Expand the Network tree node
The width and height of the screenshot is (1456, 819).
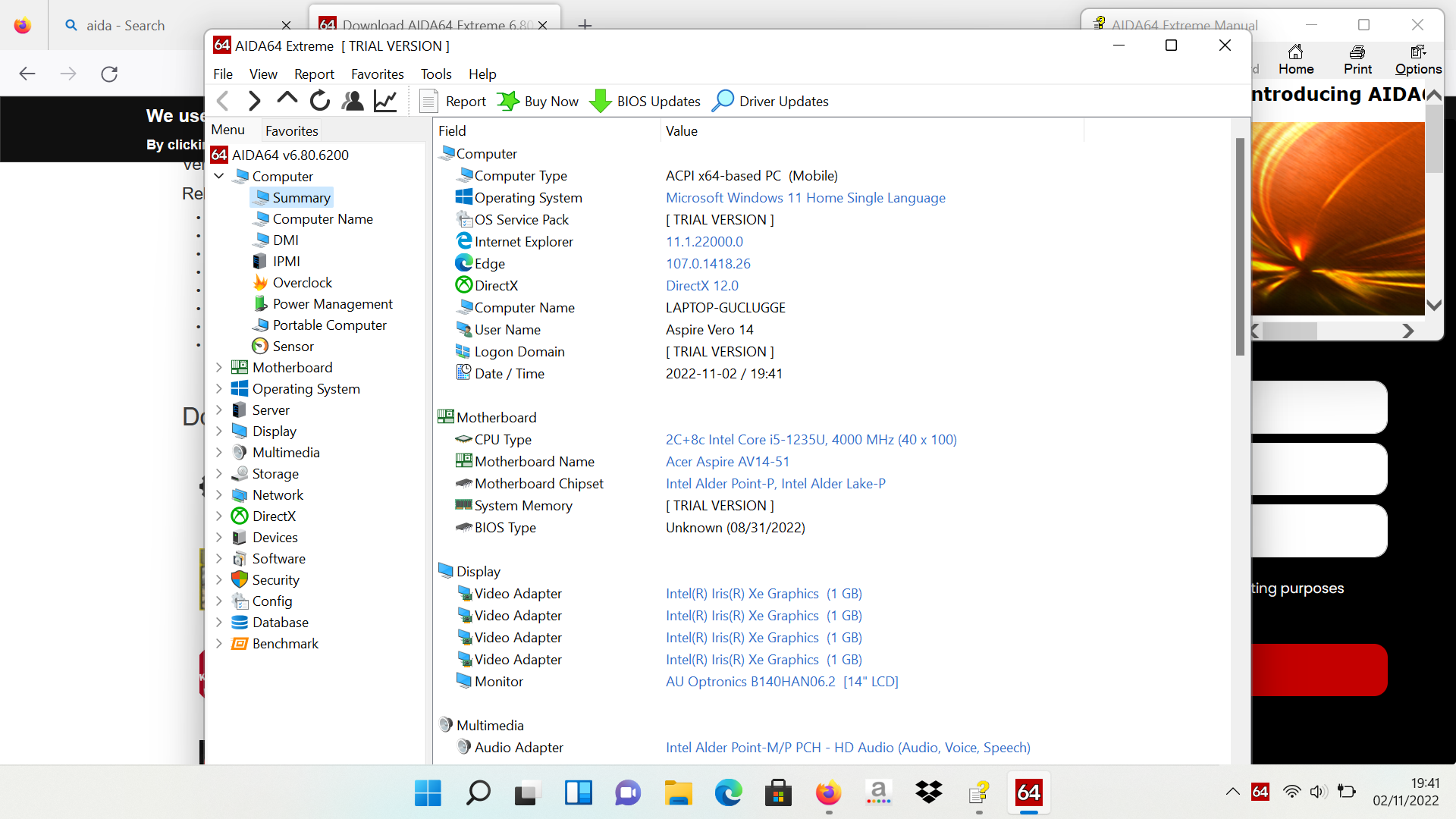point(219,494)
